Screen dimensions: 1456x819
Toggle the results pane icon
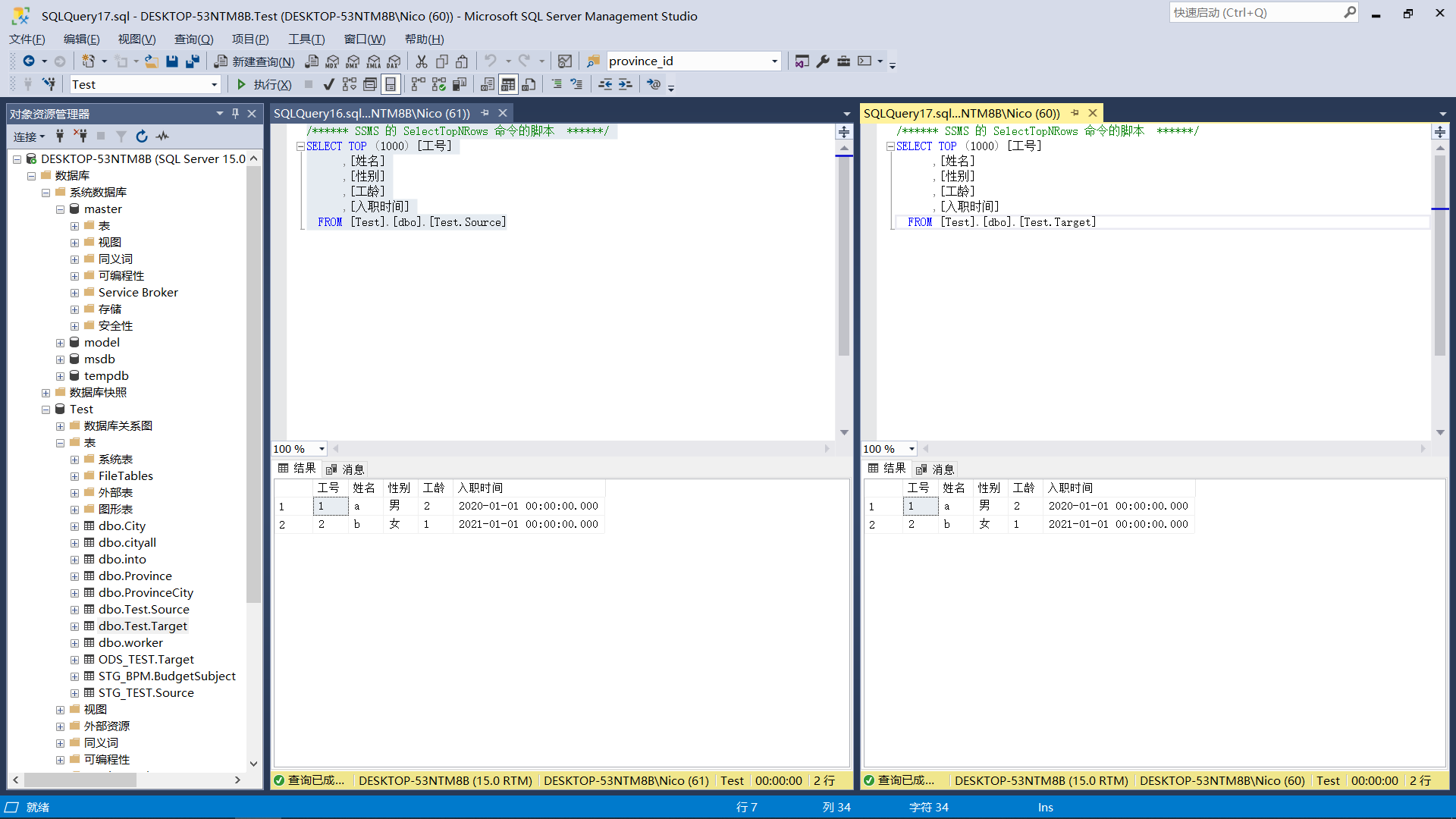pos(391,84)
